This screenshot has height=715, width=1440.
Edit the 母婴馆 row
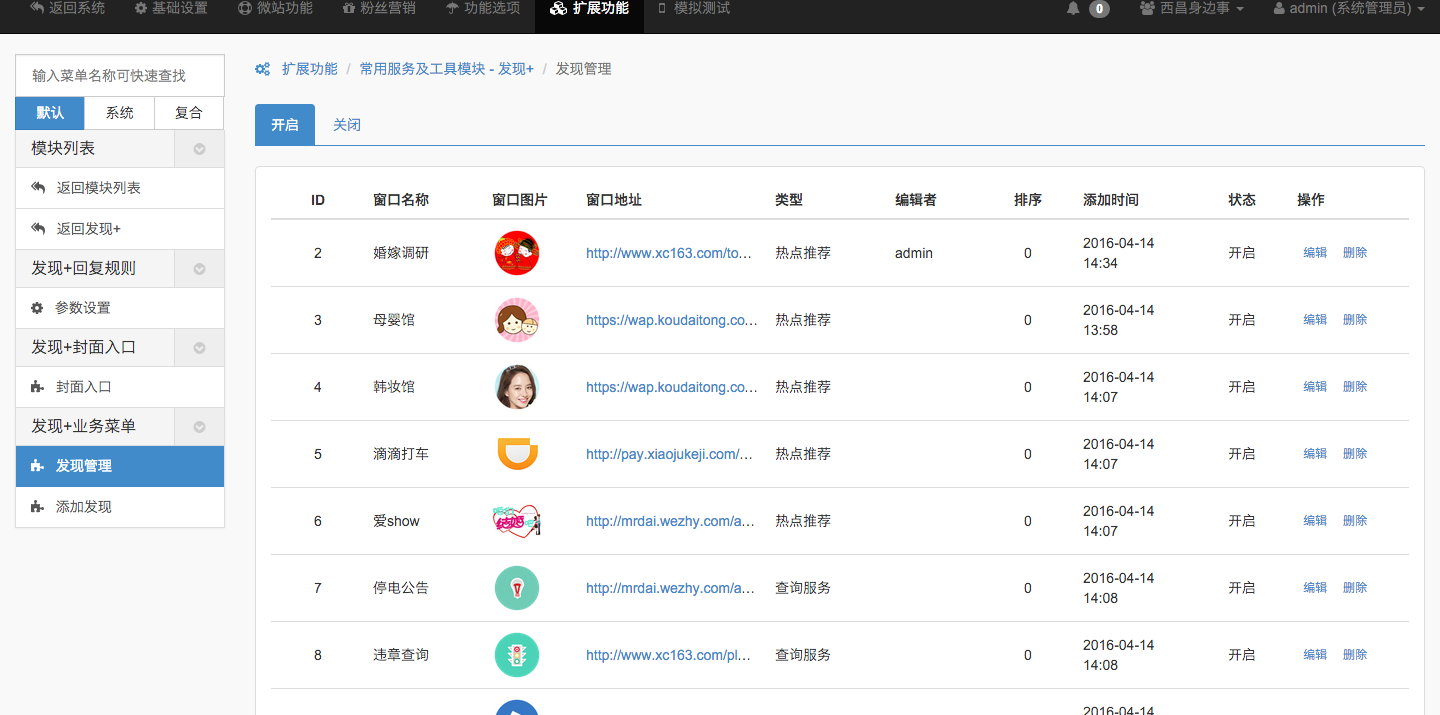(x=1315, y=320)
